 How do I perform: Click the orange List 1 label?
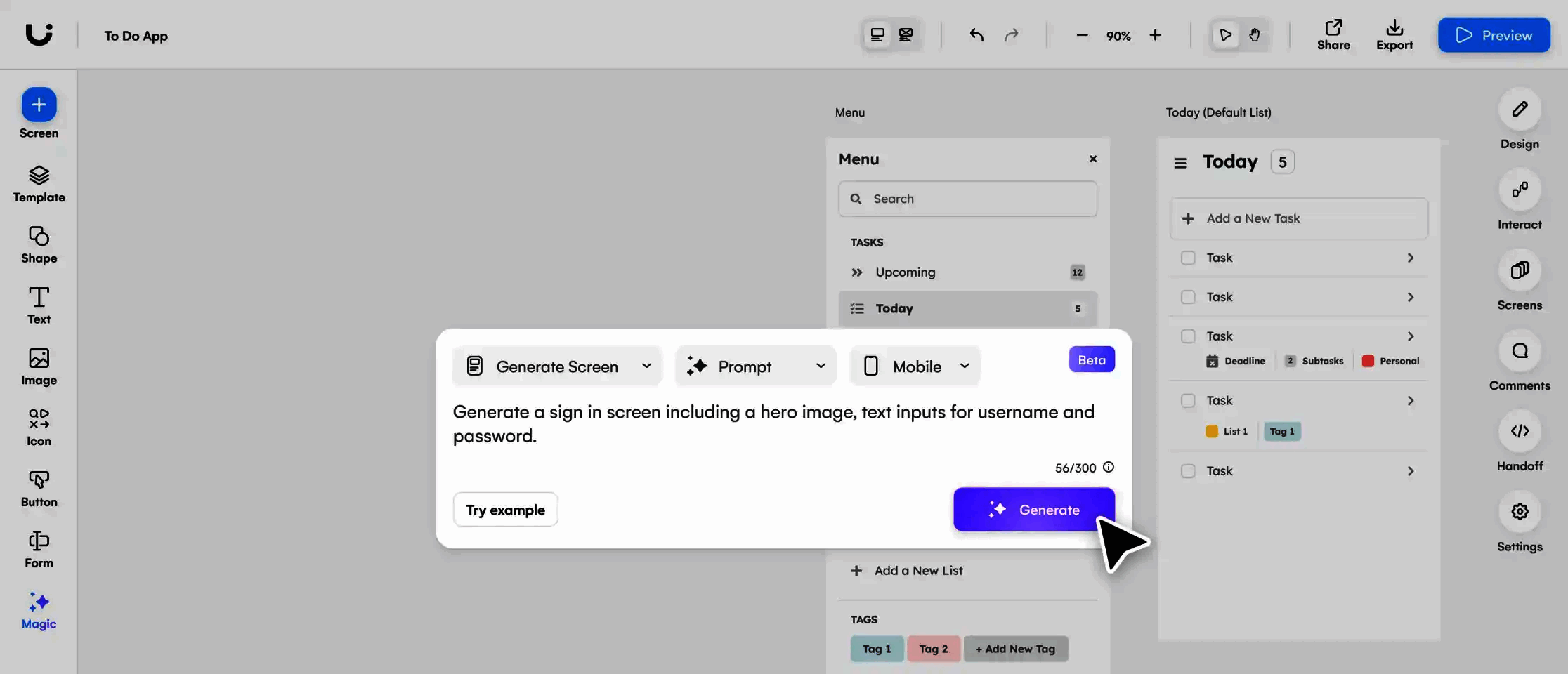(x=1227, y=432)
